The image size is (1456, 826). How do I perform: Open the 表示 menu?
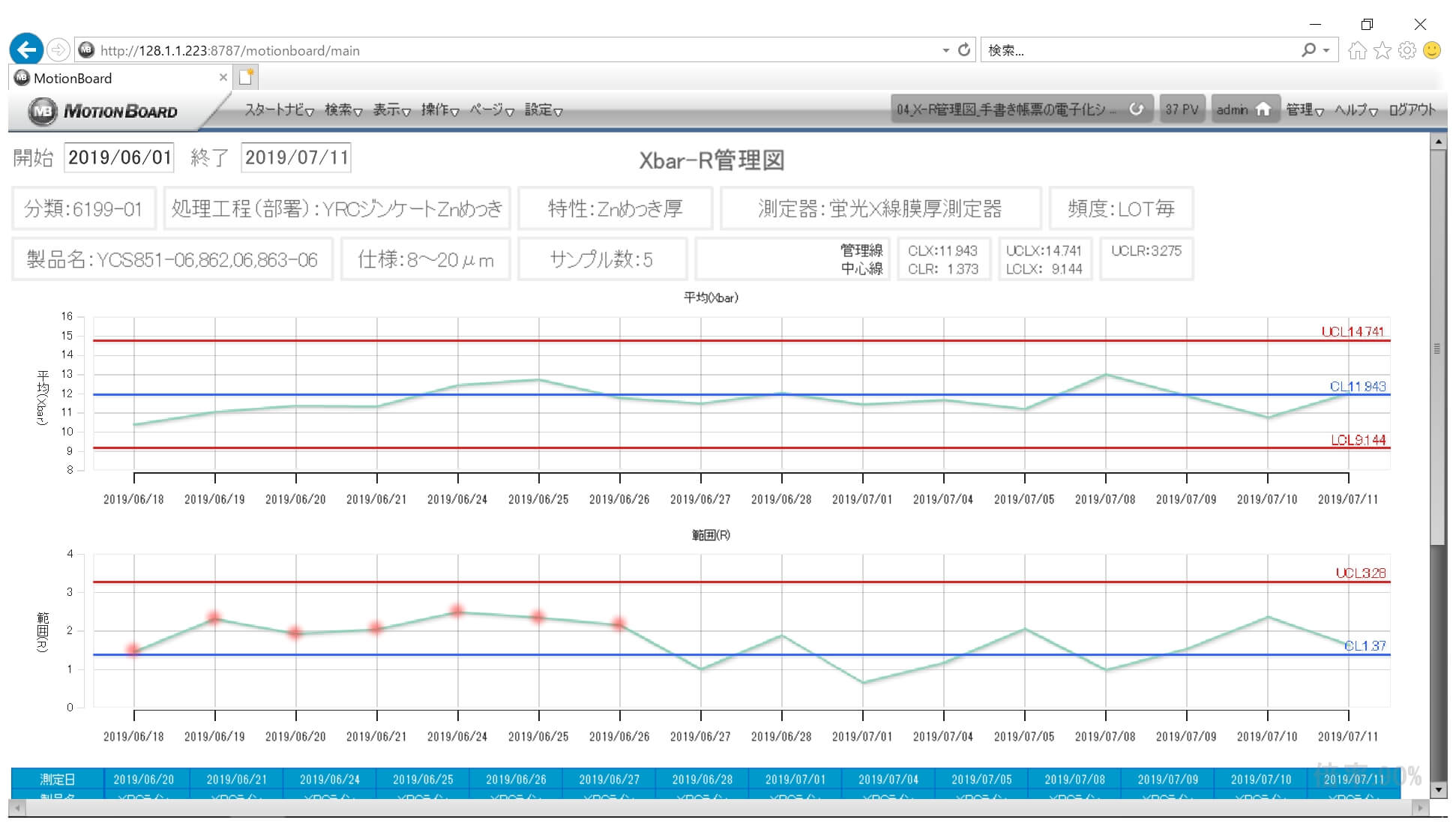[x=391, y=110]
